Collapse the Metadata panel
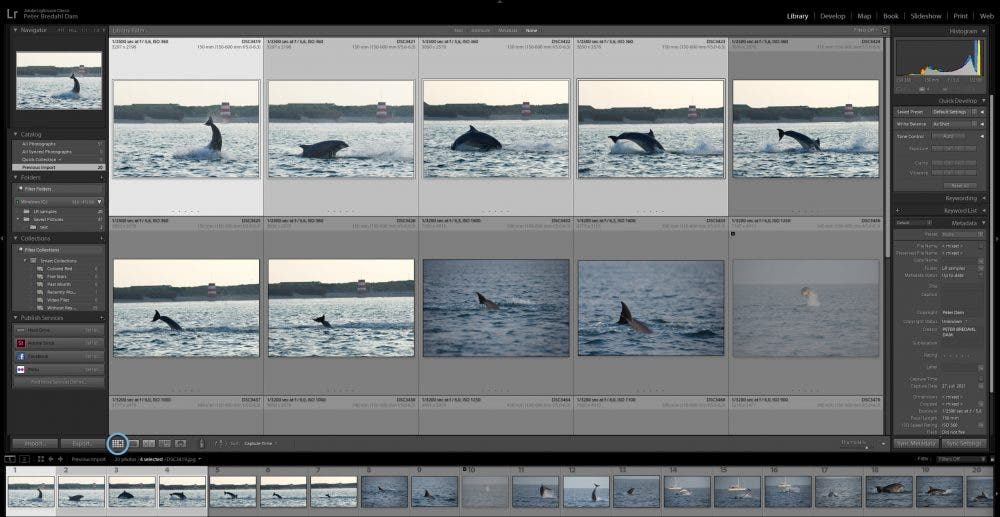This screenshot has height=517, width=1000. pyautogui.click(x=983, y=223)
